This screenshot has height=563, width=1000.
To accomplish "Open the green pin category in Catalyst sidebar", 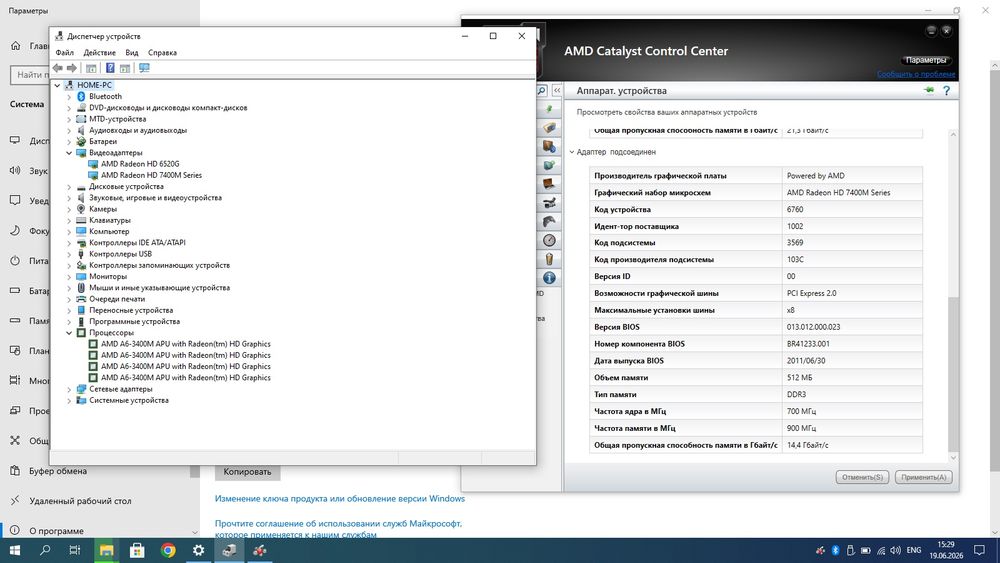I will [549, 109].
